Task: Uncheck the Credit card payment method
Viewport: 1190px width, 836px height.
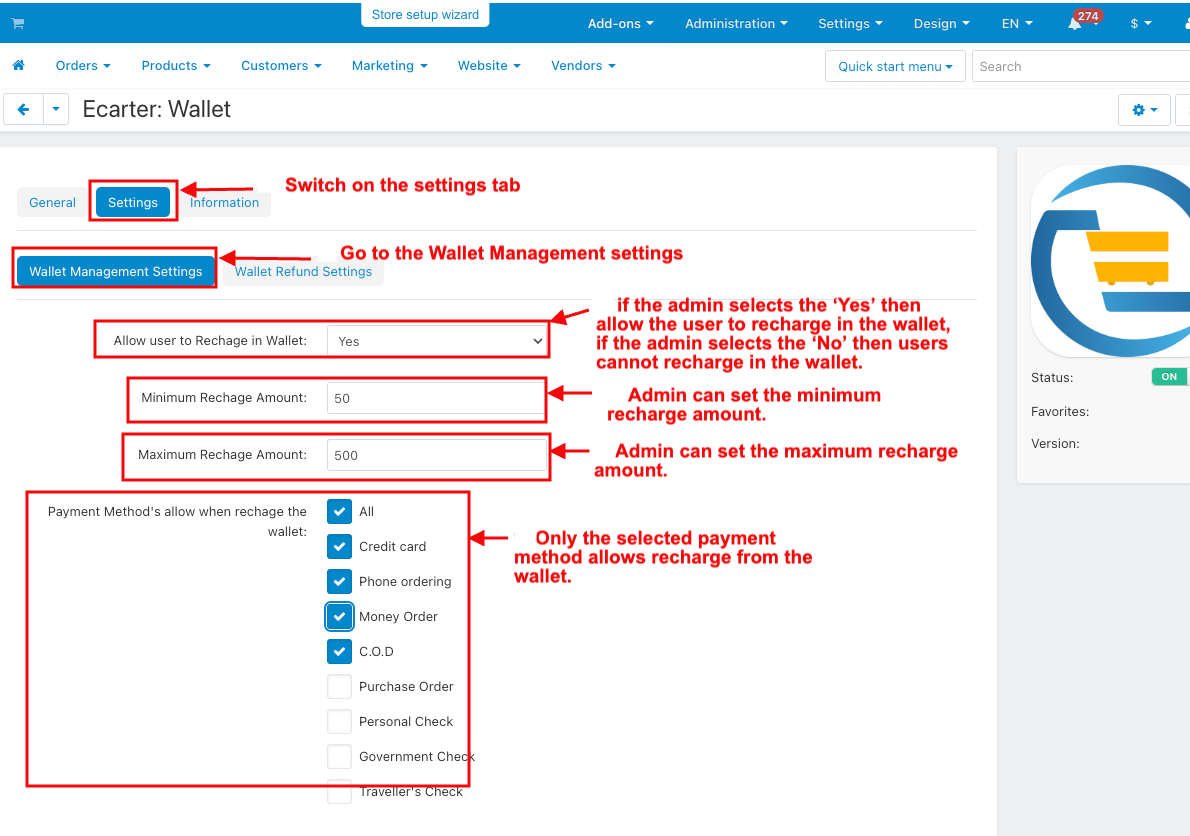Action: (340, 547)
